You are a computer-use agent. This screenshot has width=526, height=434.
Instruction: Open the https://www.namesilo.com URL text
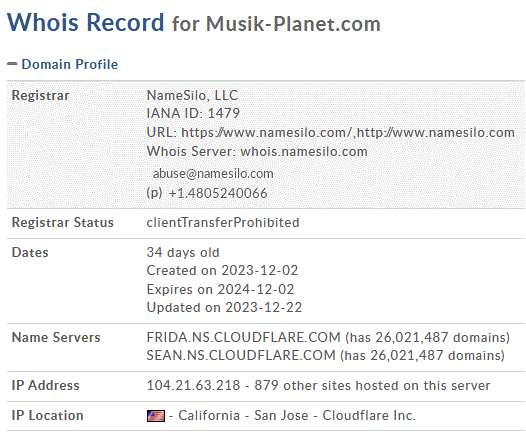[x=266, y=132]
